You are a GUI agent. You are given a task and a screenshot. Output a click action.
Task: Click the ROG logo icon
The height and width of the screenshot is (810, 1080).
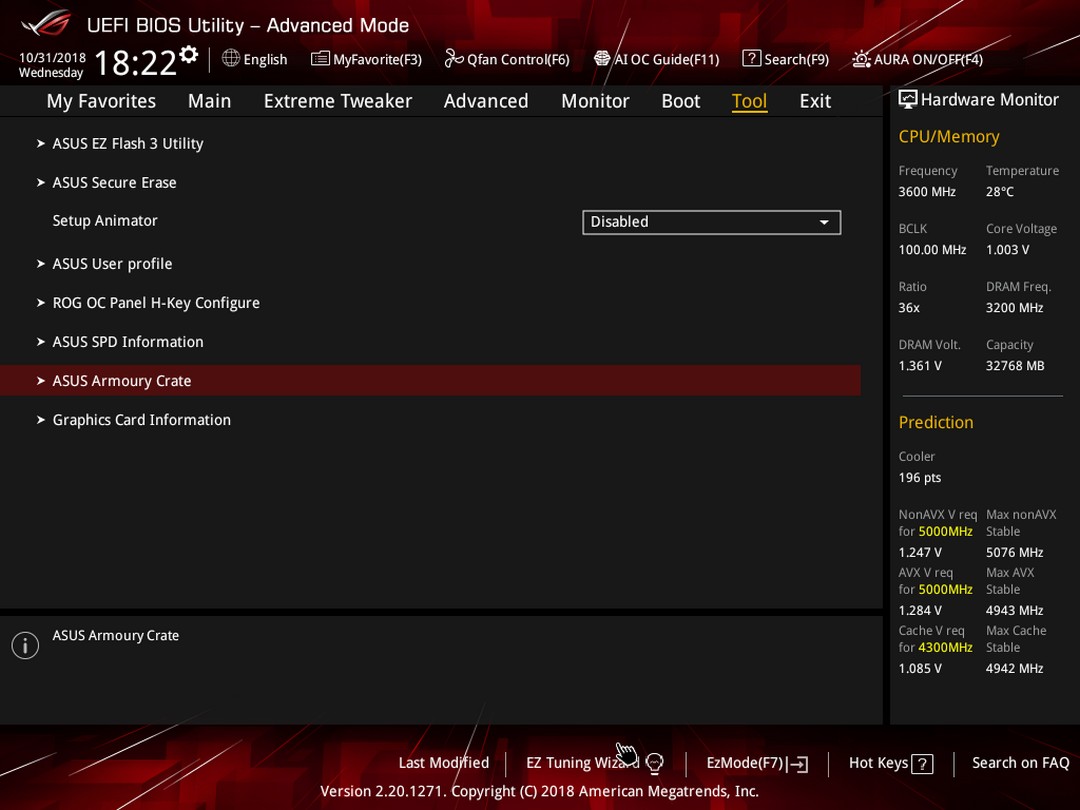tap(46, 23)
